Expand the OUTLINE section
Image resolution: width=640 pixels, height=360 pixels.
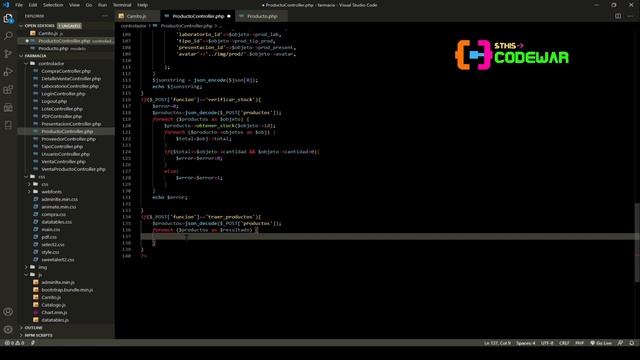33,328
